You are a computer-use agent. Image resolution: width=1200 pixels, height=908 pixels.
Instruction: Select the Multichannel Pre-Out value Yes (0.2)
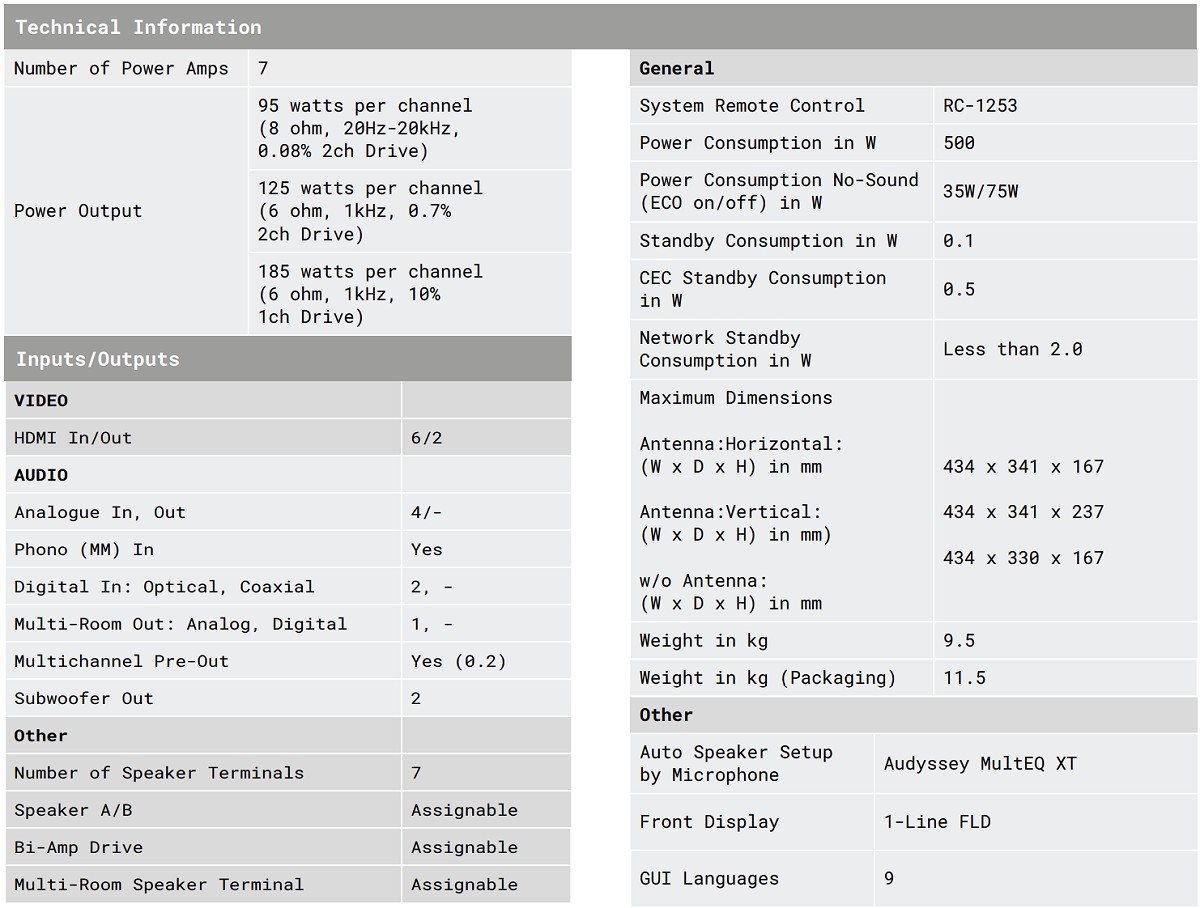[458, 661]
